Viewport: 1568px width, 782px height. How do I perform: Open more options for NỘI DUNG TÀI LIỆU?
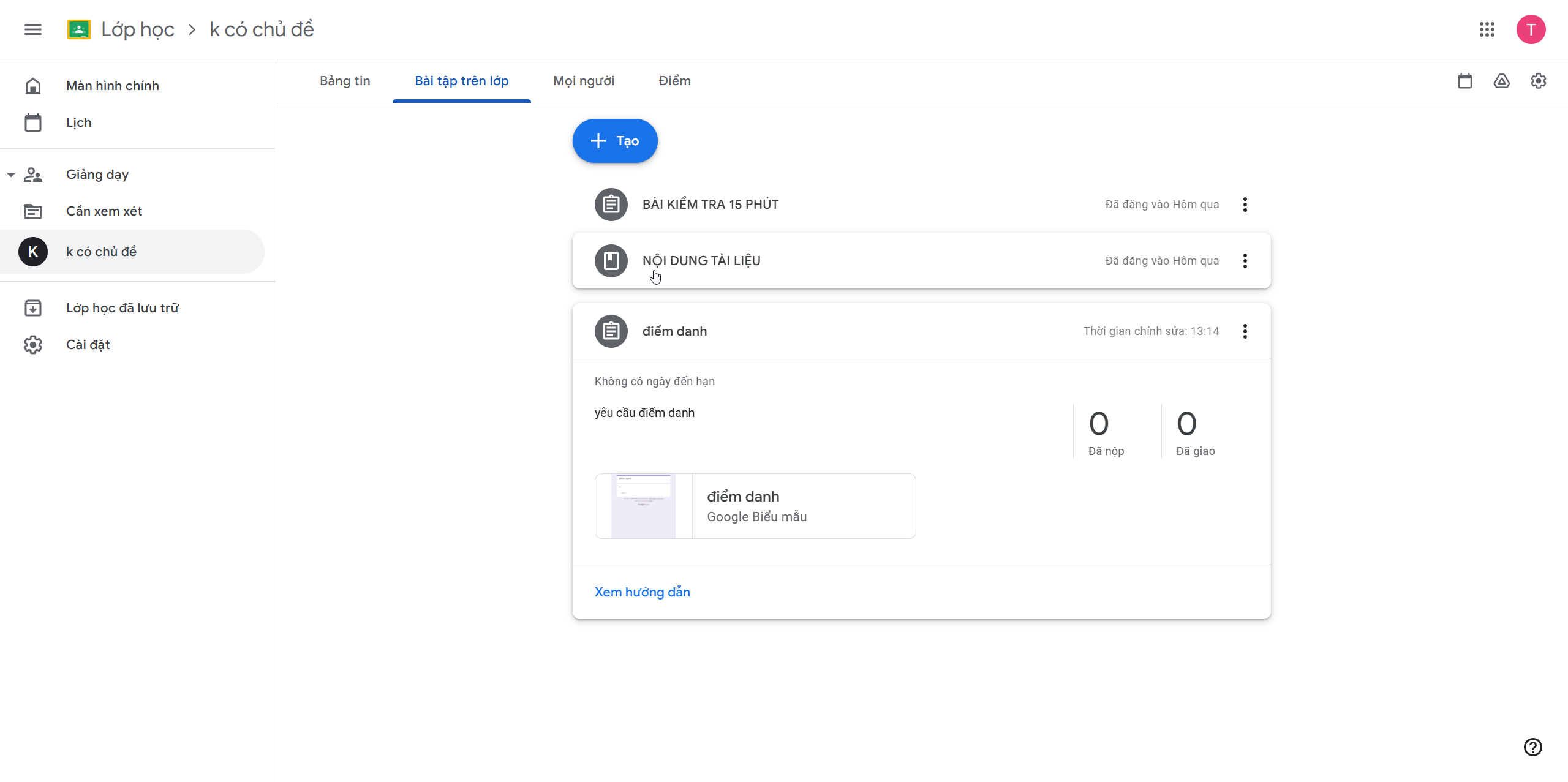[x=1245, y=261]
